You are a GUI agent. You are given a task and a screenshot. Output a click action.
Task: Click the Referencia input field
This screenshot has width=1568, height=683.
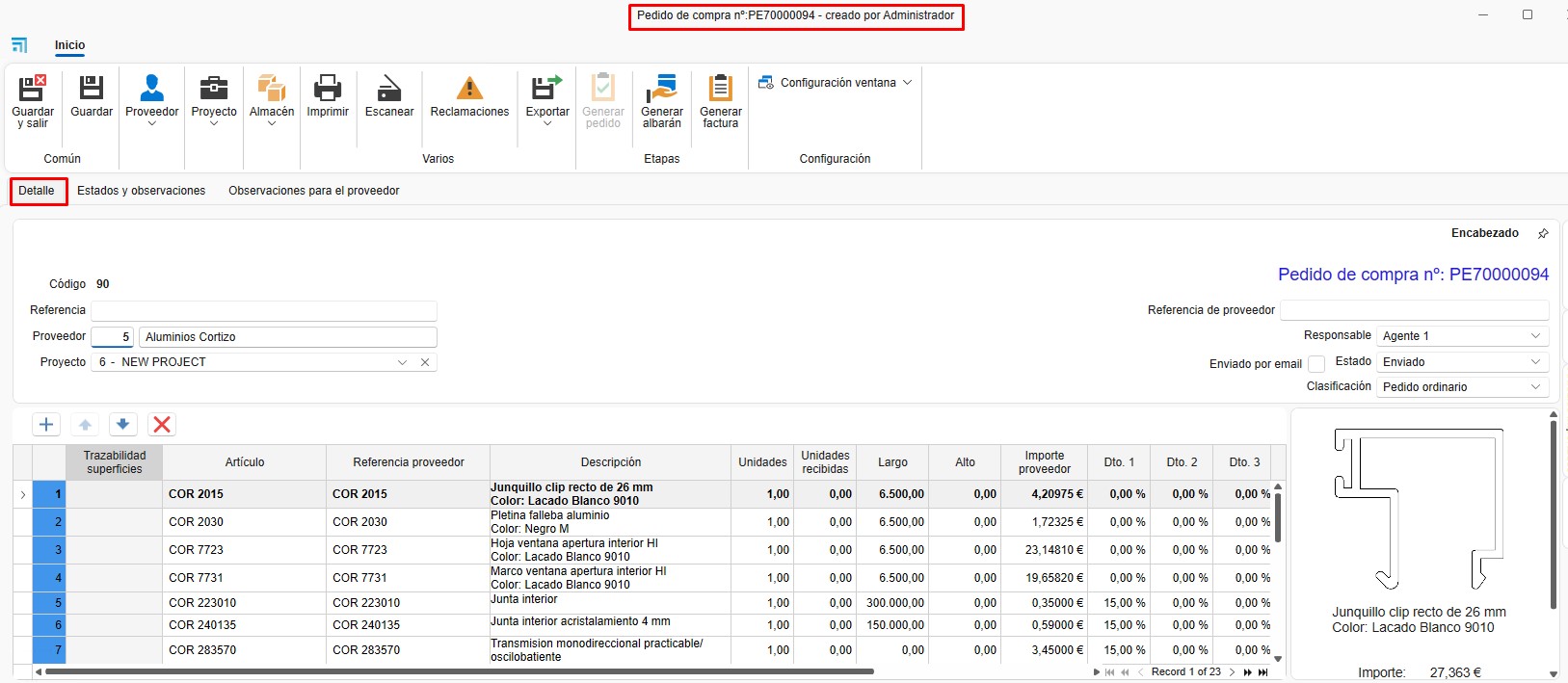click(264, 310)
